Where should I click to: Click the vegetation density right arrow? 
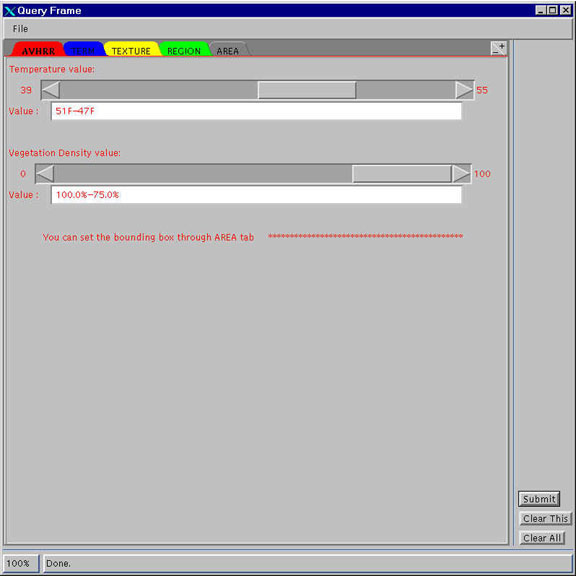pos(461,174)
